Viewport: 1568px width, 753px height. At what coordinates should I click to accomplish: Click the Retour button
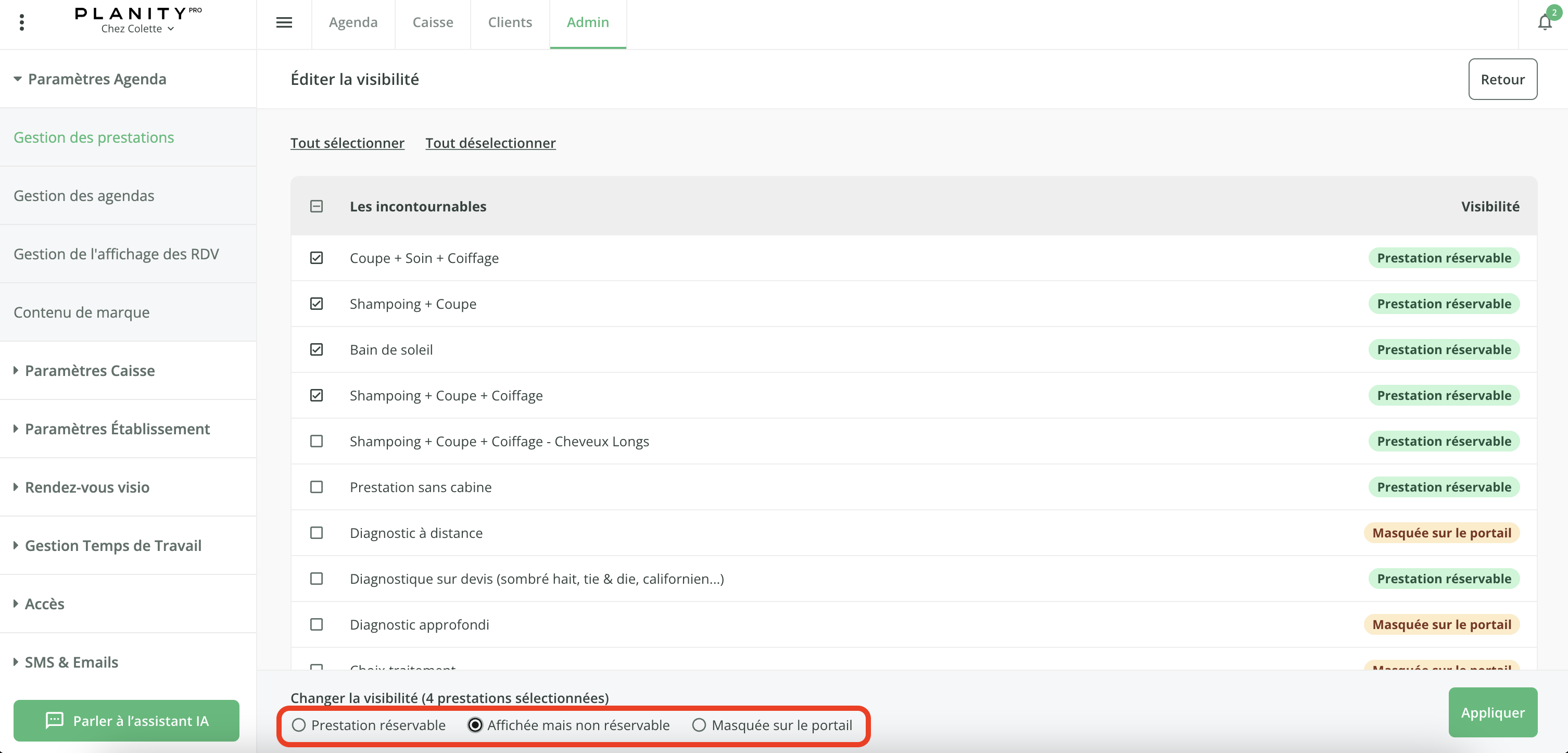point(1502,79)
